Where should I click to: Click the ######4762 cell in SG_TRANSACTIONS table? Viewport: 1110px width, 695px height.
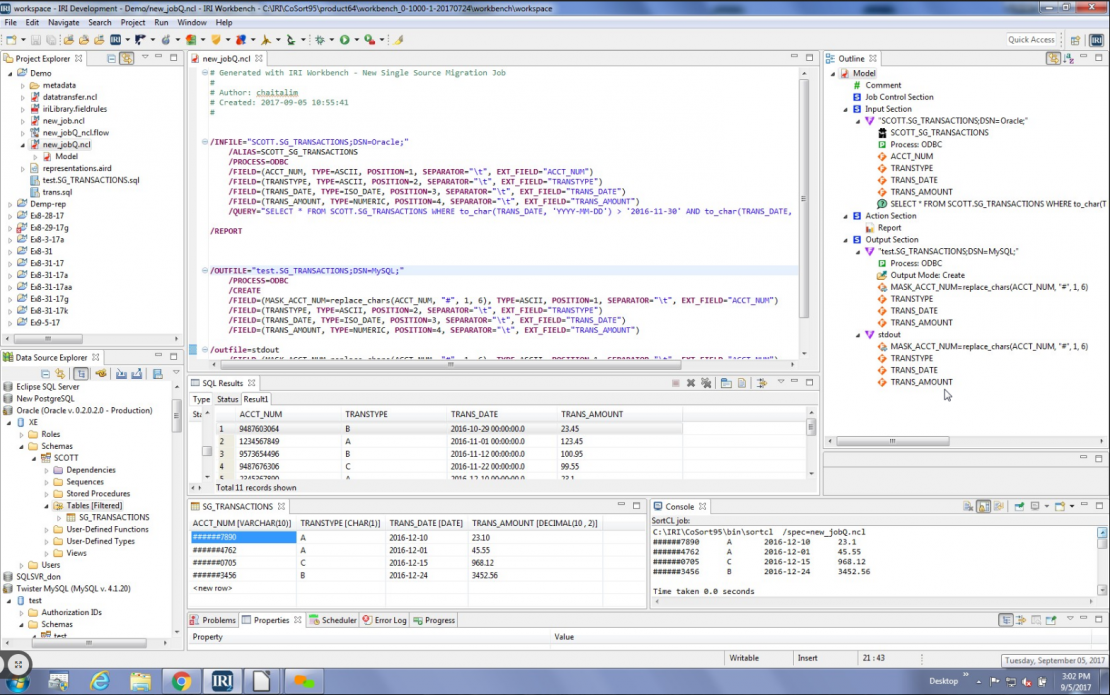[x=243, y=550]
